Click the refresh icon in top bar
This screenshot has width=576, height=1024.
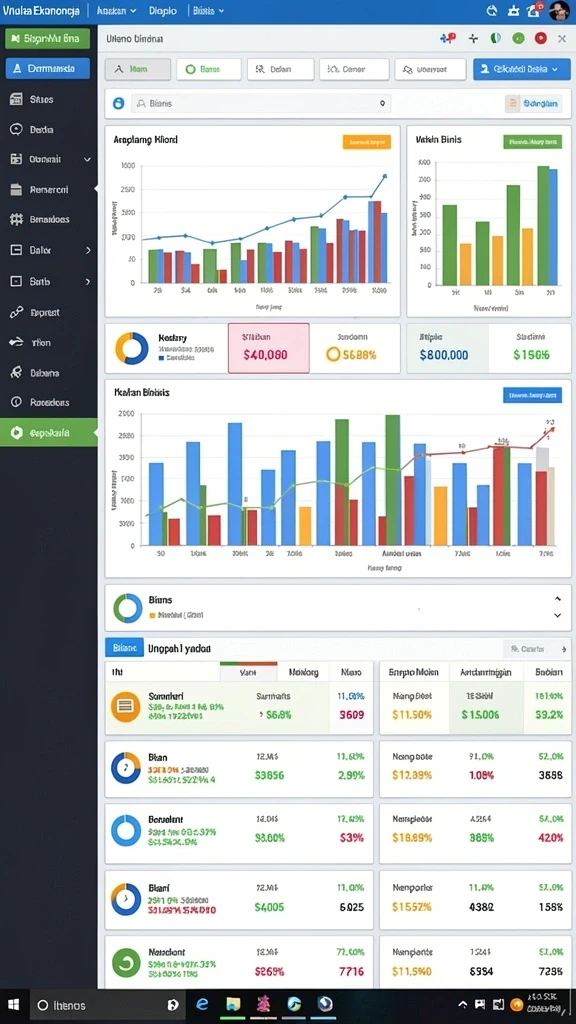click(492, 10)
